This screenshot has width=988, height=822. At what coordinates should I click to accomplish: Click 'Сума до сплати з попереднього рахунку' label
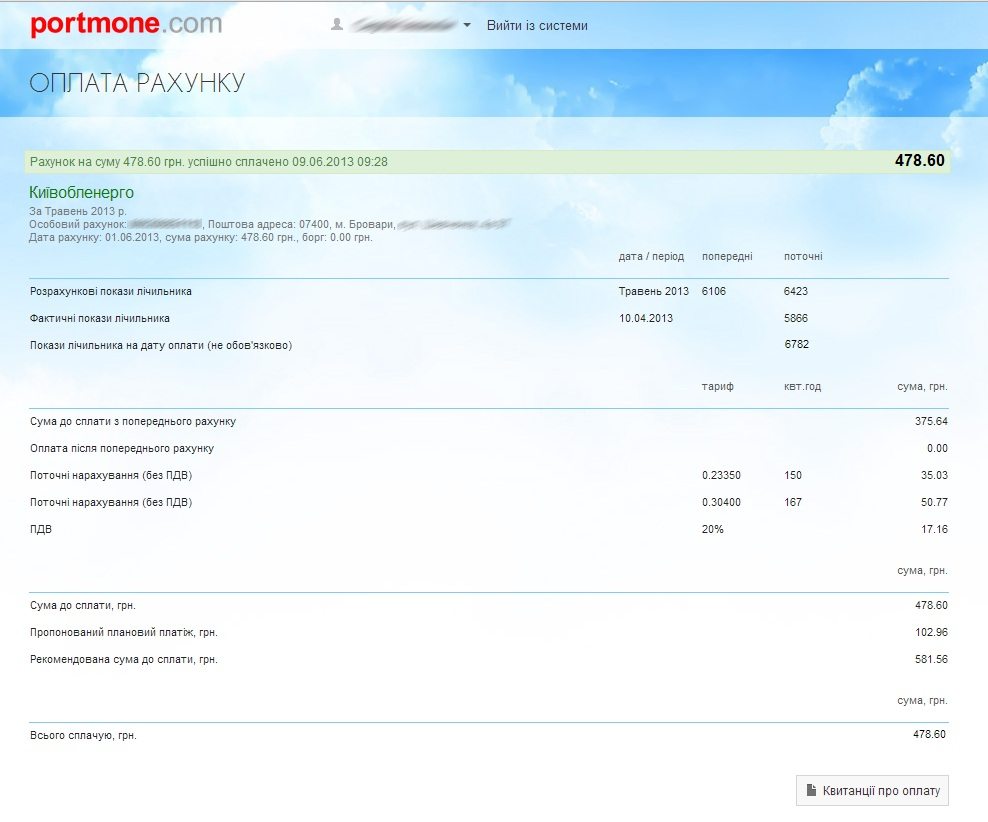(x=133, y=421)
